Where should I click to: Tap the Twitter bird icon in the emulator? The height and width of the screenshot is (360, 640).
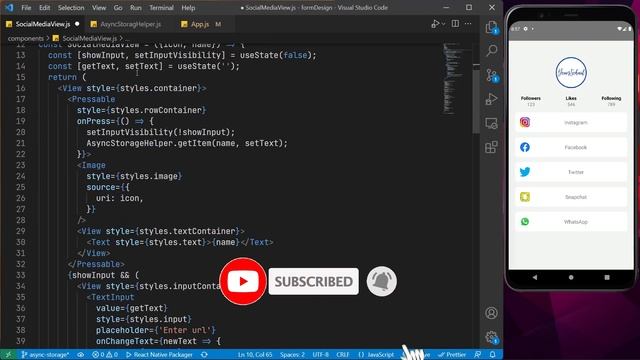pos(525,172)
